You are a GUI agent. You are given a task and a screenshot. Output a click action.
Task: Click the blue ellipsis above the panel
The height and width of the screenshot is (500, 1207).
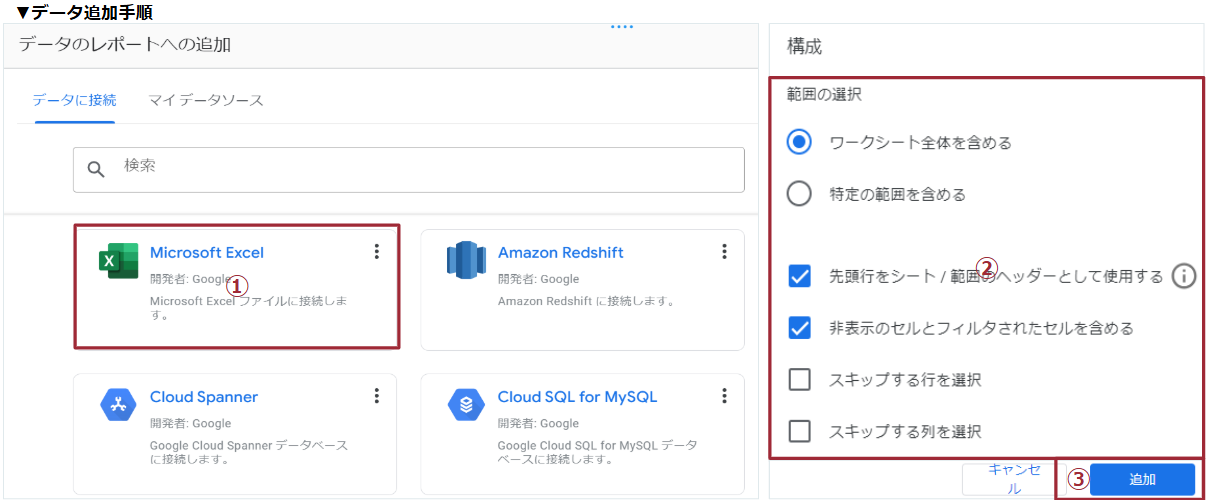coord(622,27)
